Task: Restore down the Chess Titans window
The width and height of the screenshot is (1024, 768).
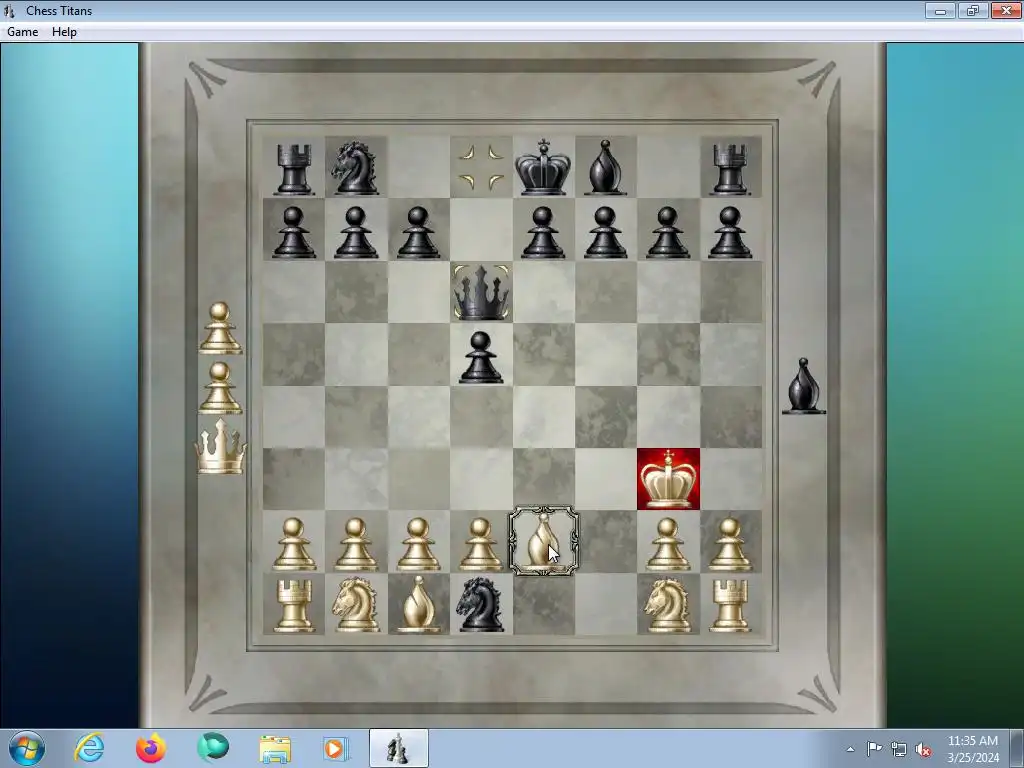Action: [x=972, y=10]
